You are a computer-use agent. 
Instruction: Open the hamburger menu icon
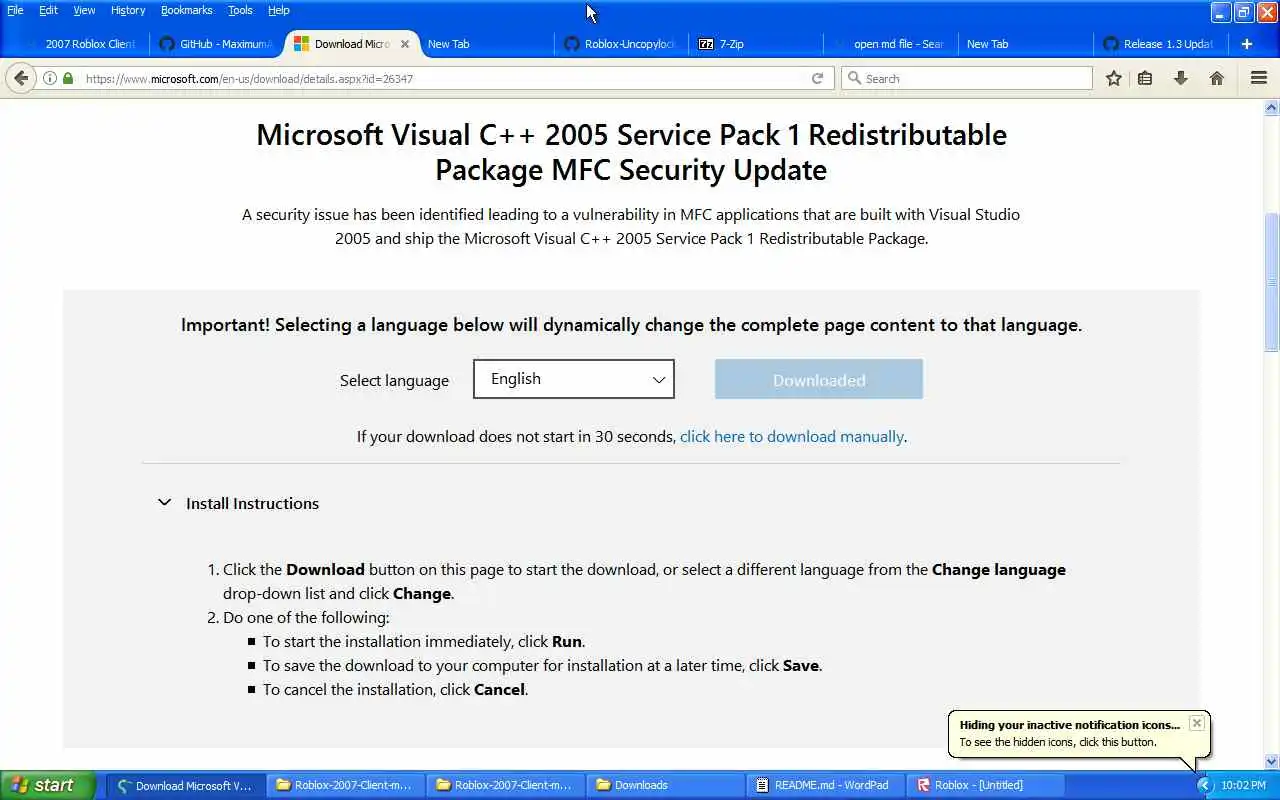1259,78
